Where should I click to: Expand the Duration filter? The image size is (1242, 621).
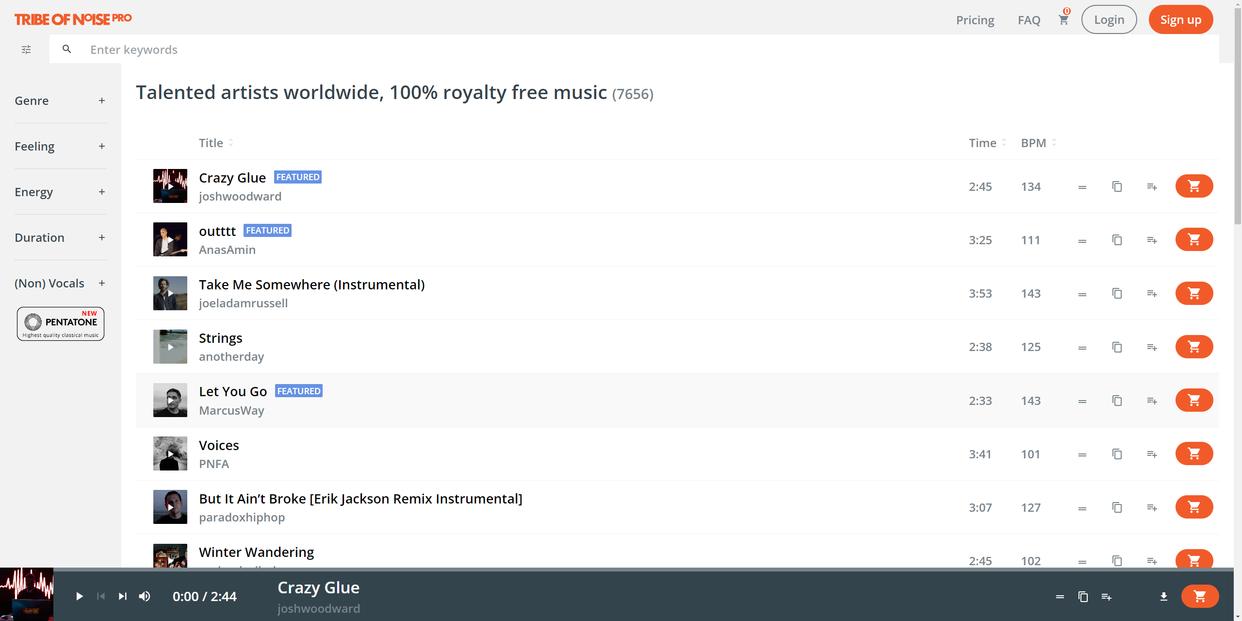coord(101,238)
